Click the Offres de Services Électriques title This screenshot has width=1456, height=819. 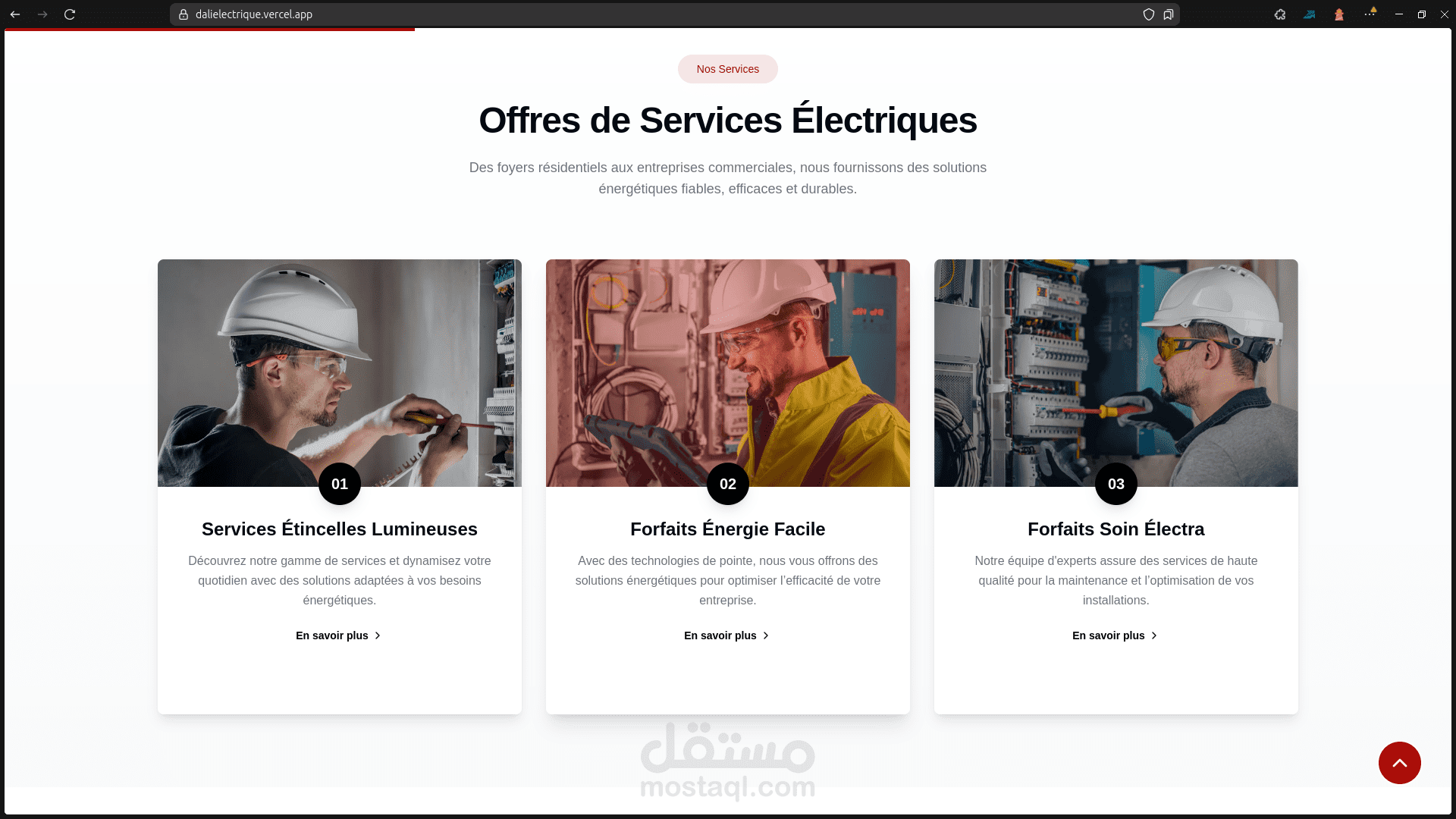[x=728, y=120]
